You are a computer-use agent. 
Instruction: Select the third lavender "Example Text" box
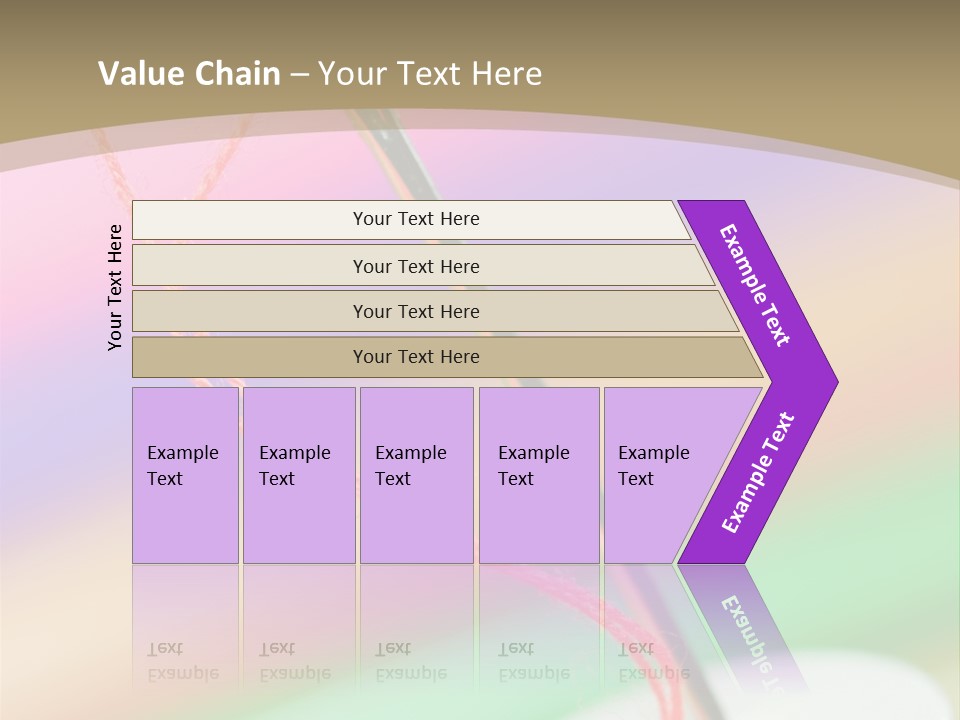pyautogui.click(x=415, y=475)
